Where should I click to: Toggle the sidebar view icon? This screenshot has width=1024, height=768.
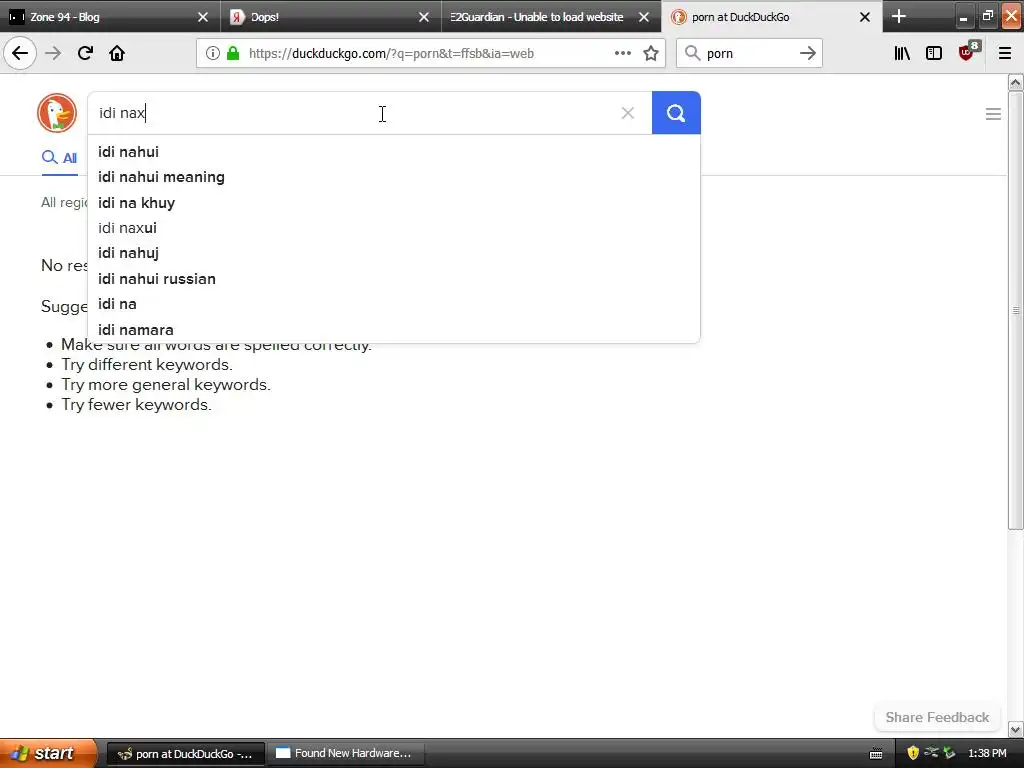click(934, 53)
